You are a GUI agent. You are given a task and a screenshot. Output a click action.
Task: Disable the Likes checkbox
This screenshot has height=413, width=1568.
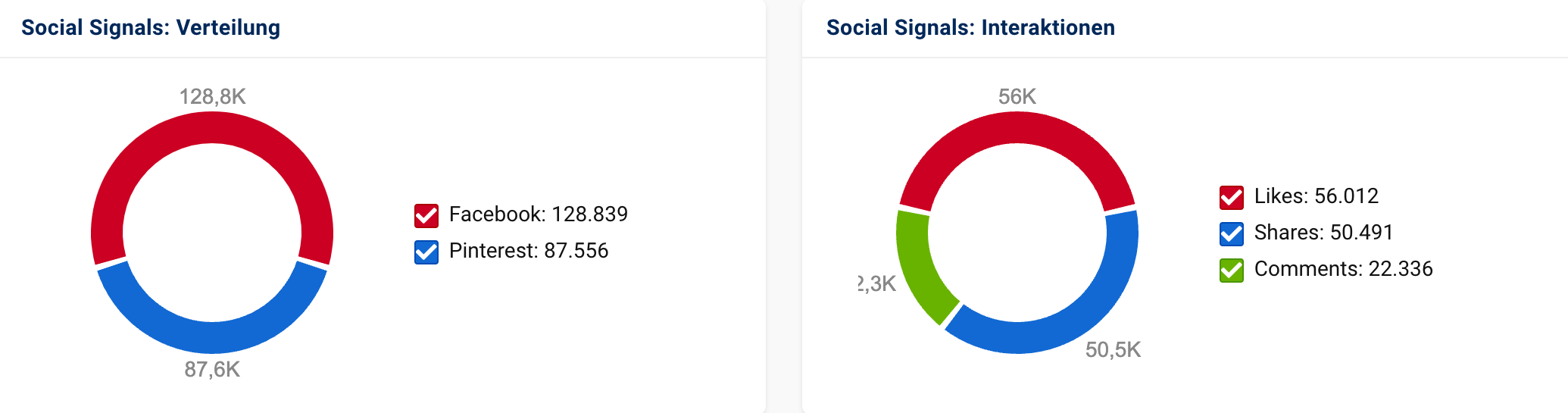[x=1232, y=197]
